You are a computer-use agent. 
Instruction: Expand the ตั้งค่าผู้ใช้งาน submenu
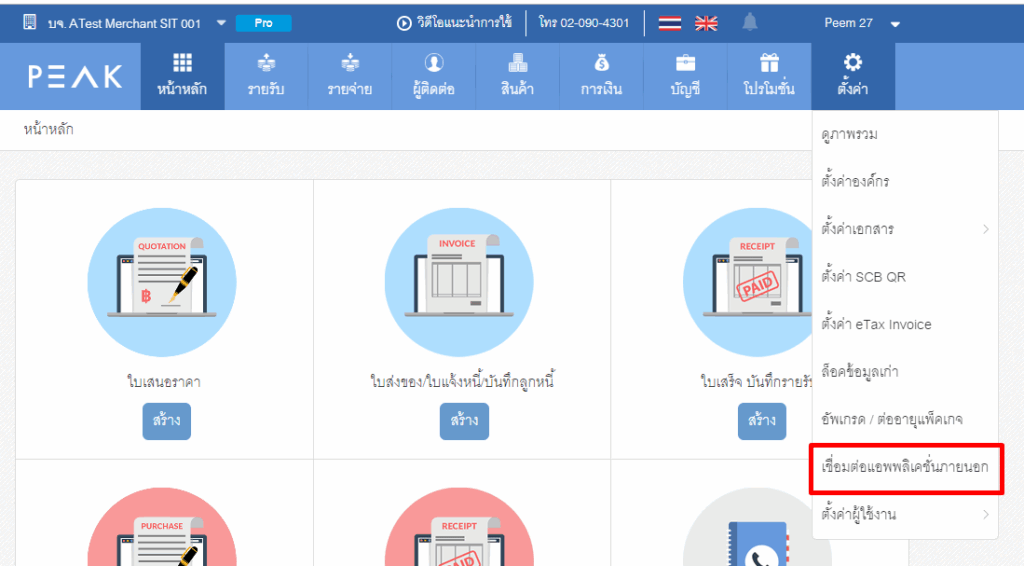tap(904, 515)
